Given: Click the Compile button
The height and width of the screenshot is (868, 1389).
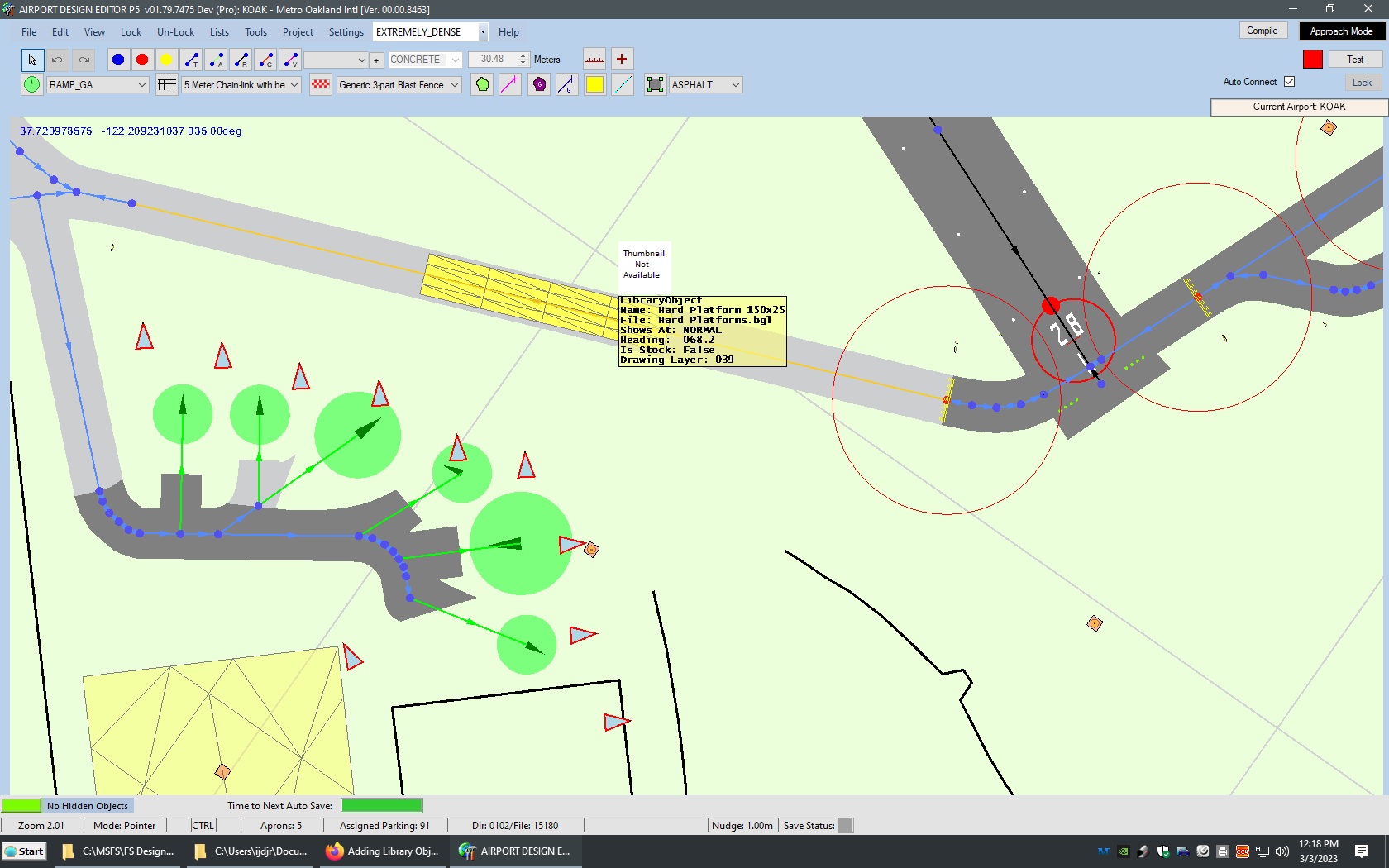Looking at the screenshot, I should pyautogui.click(x=1262, y=31).
